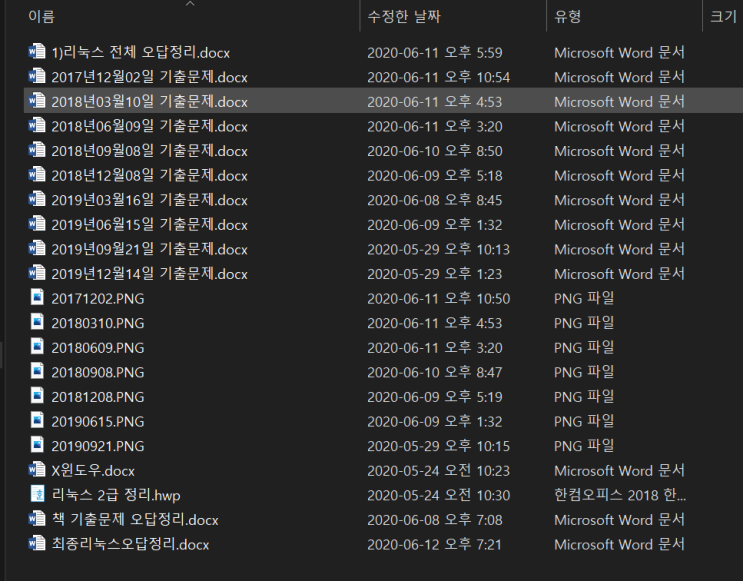Click Word icon of 2018년06월09일 기출문제.docx
743x581 pixels.
point(37,126)
